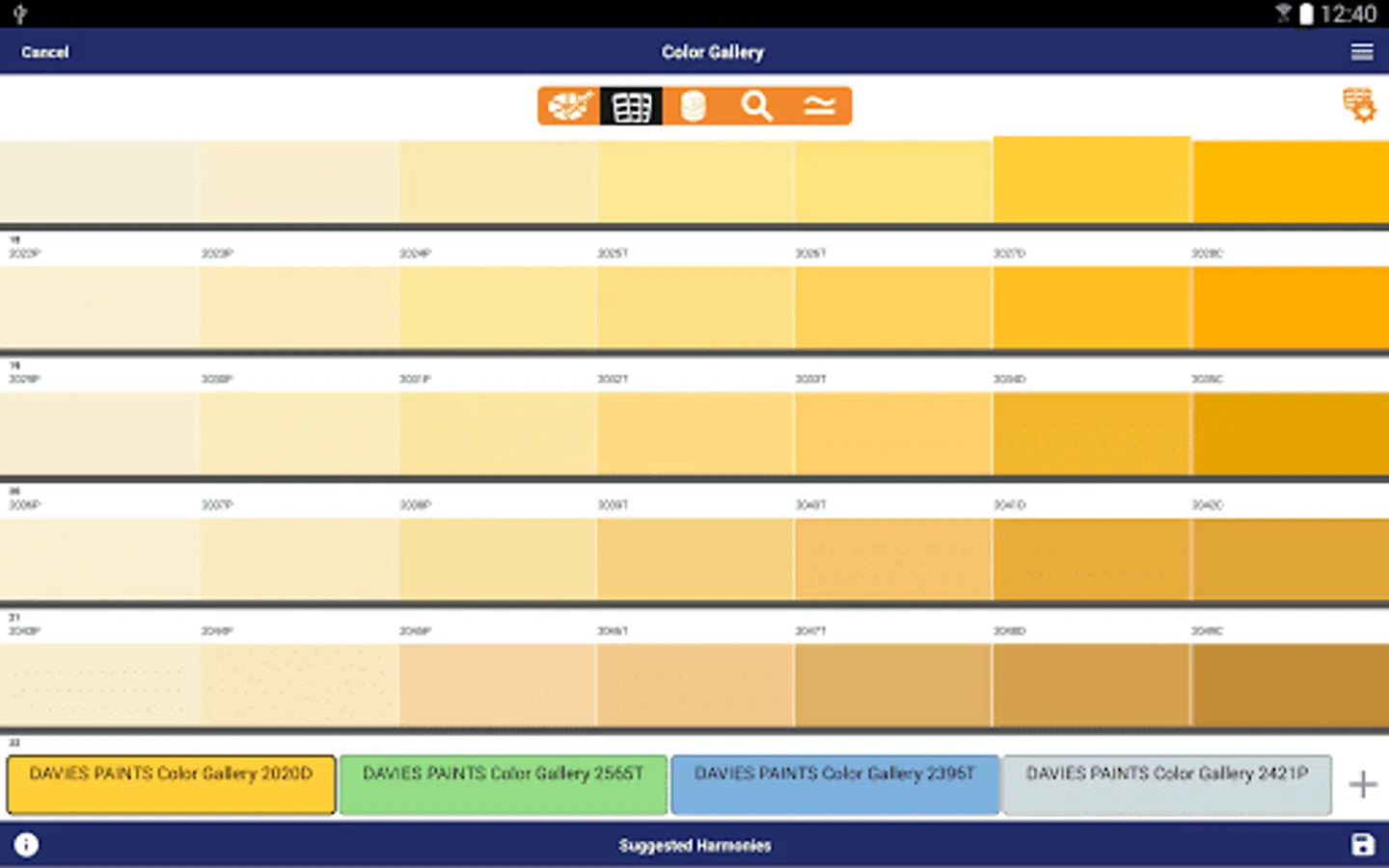
Task: Choose the swatch labeled 2042C
Action: pos(1291,559)
